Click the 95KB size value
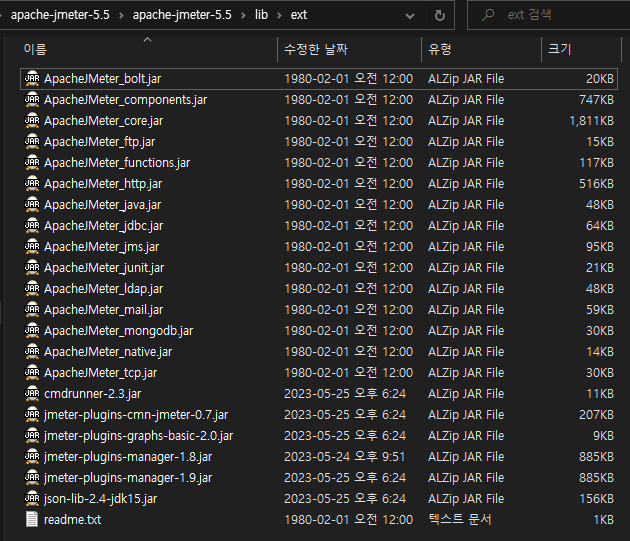The image size is (630, 541). (x=600, y=246)
